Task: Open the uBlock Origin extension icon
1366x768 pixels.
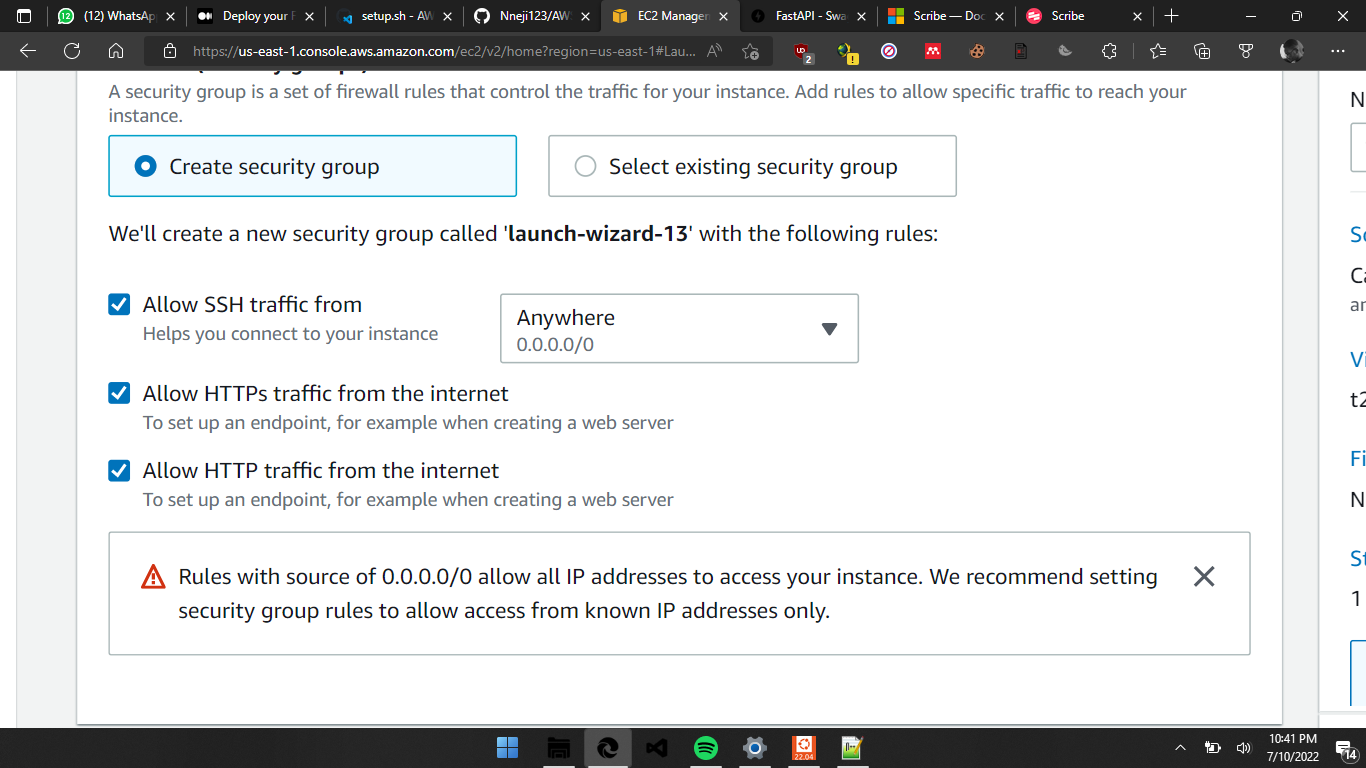Action: 802,52
